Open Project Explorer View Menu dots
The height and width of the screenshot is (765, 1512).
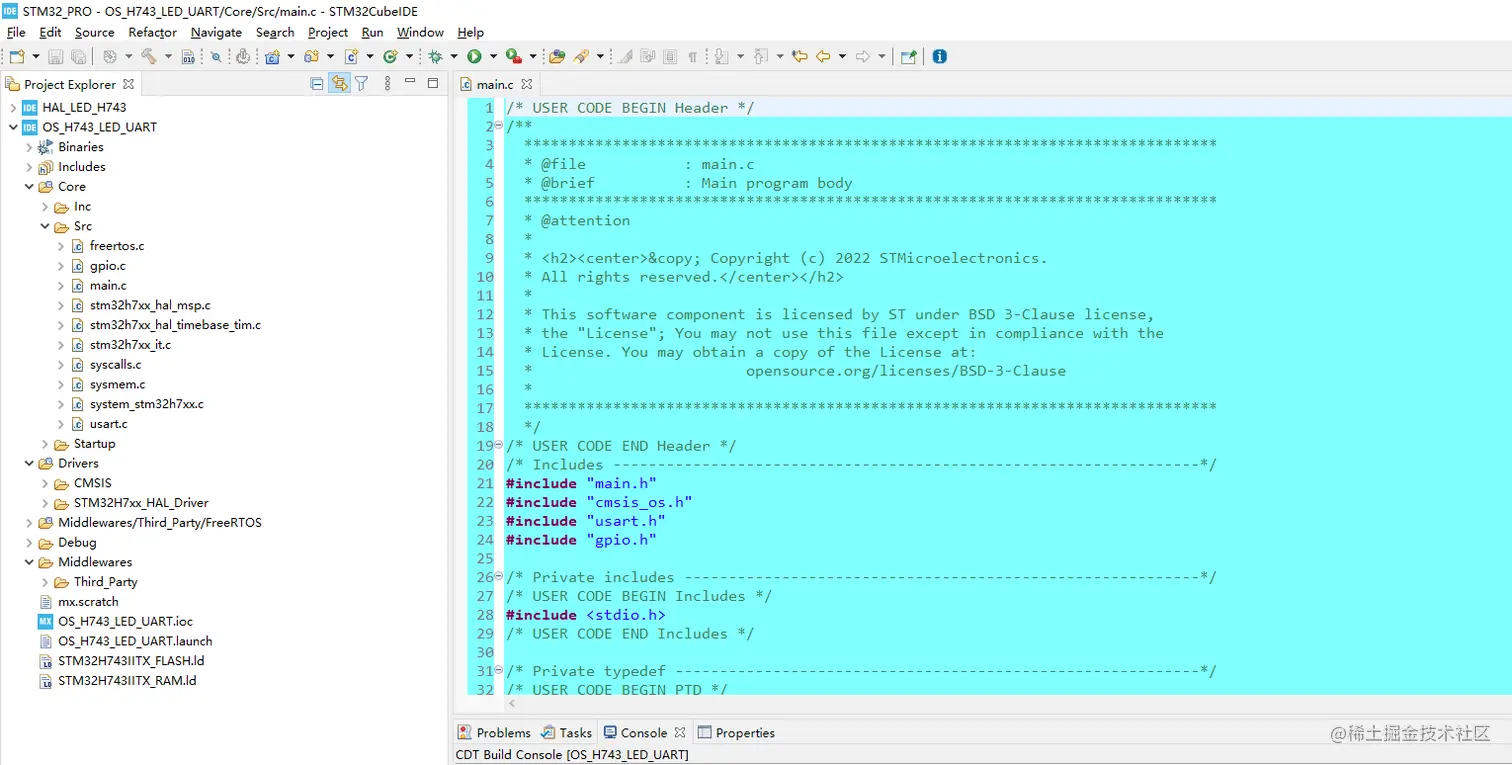pyautogui.click(x=388, y=84)
